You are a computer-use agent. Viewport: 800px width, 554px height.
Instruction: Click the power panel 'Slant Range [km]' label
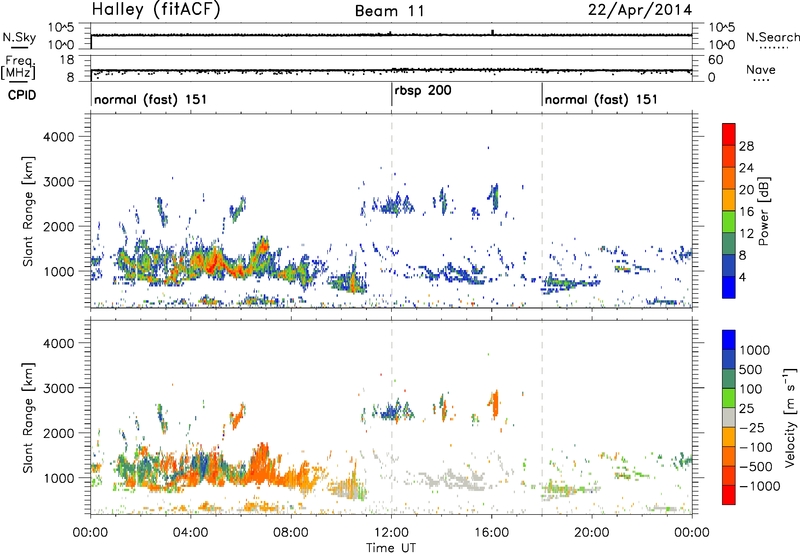28,211
